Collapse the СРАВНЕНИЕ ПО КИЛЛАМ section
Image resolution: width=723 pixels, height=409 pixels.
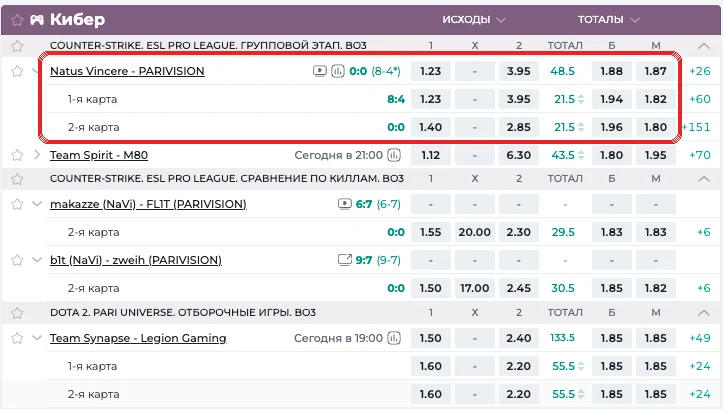pos(704,178)
